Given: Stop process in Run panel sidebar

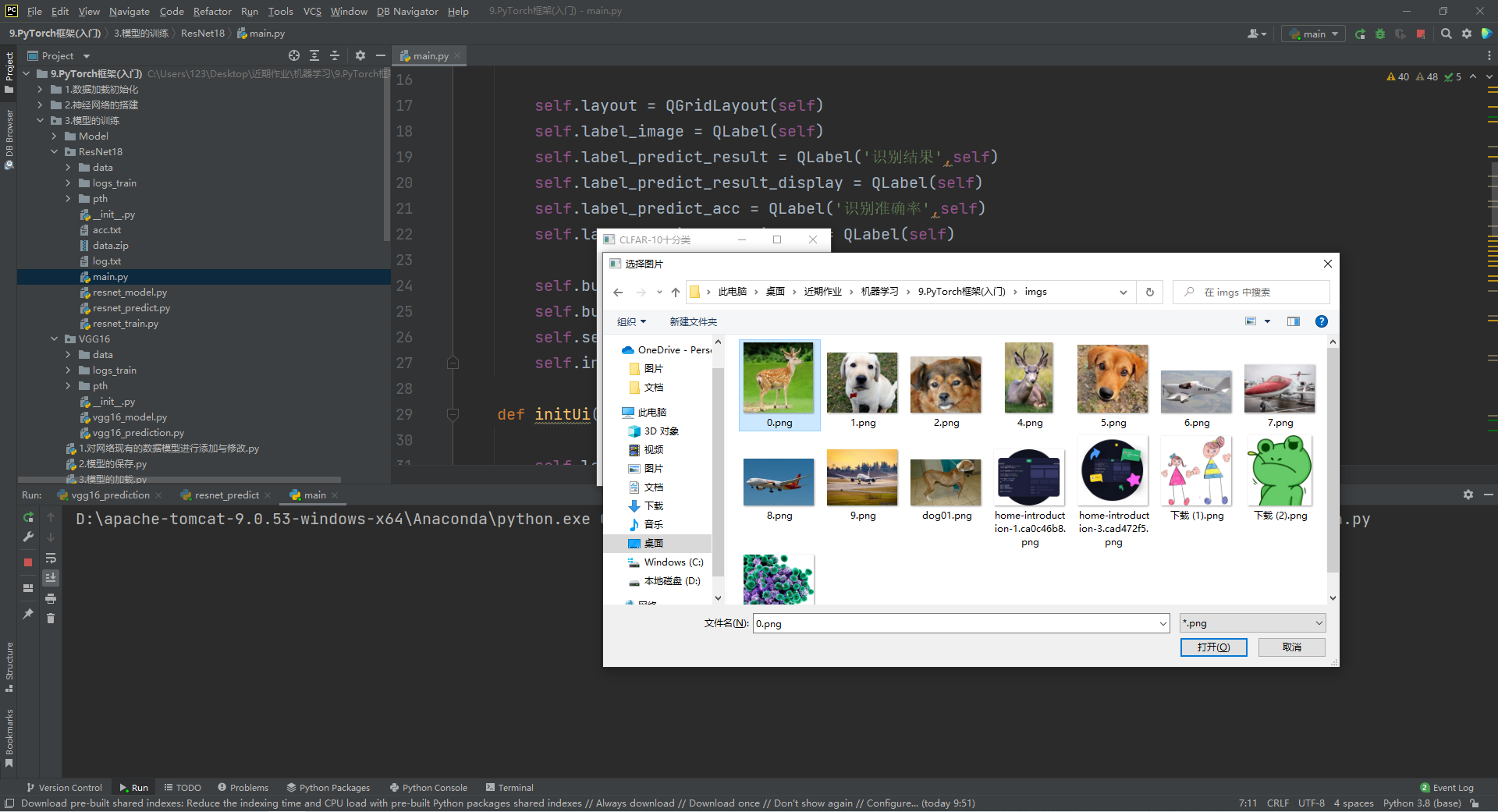Looking at the screenshot, I should pyautogui.click(x=28, y=562).
